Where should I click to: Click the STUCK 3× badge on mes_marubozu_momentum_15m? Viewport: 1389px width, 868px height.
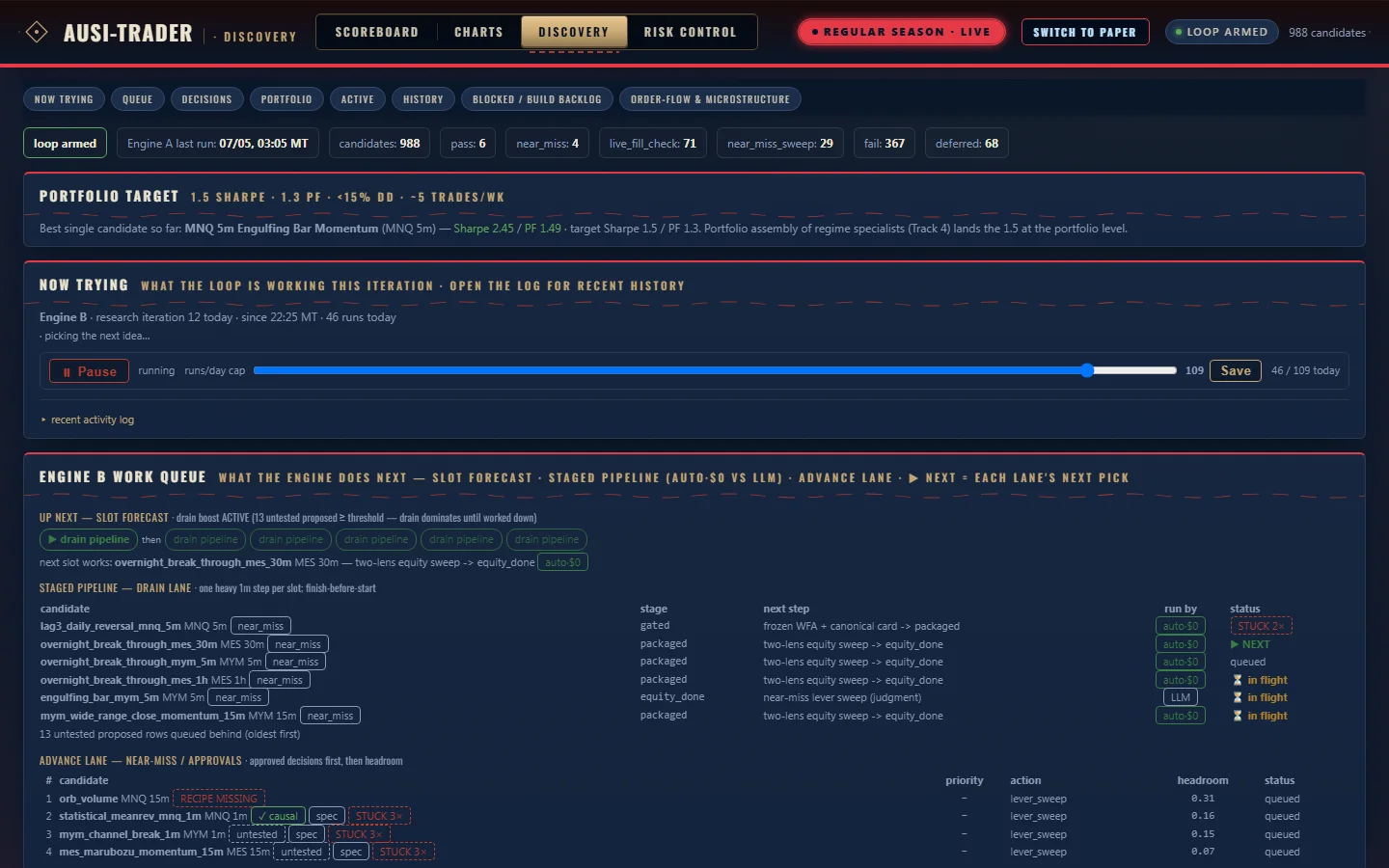coord(403,852)
